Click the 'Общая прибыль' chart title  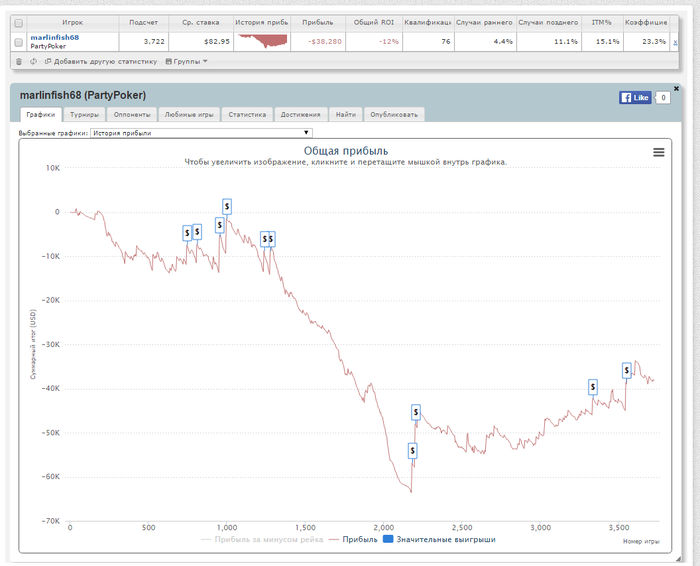pyautogui.click(x=346, y=151)
